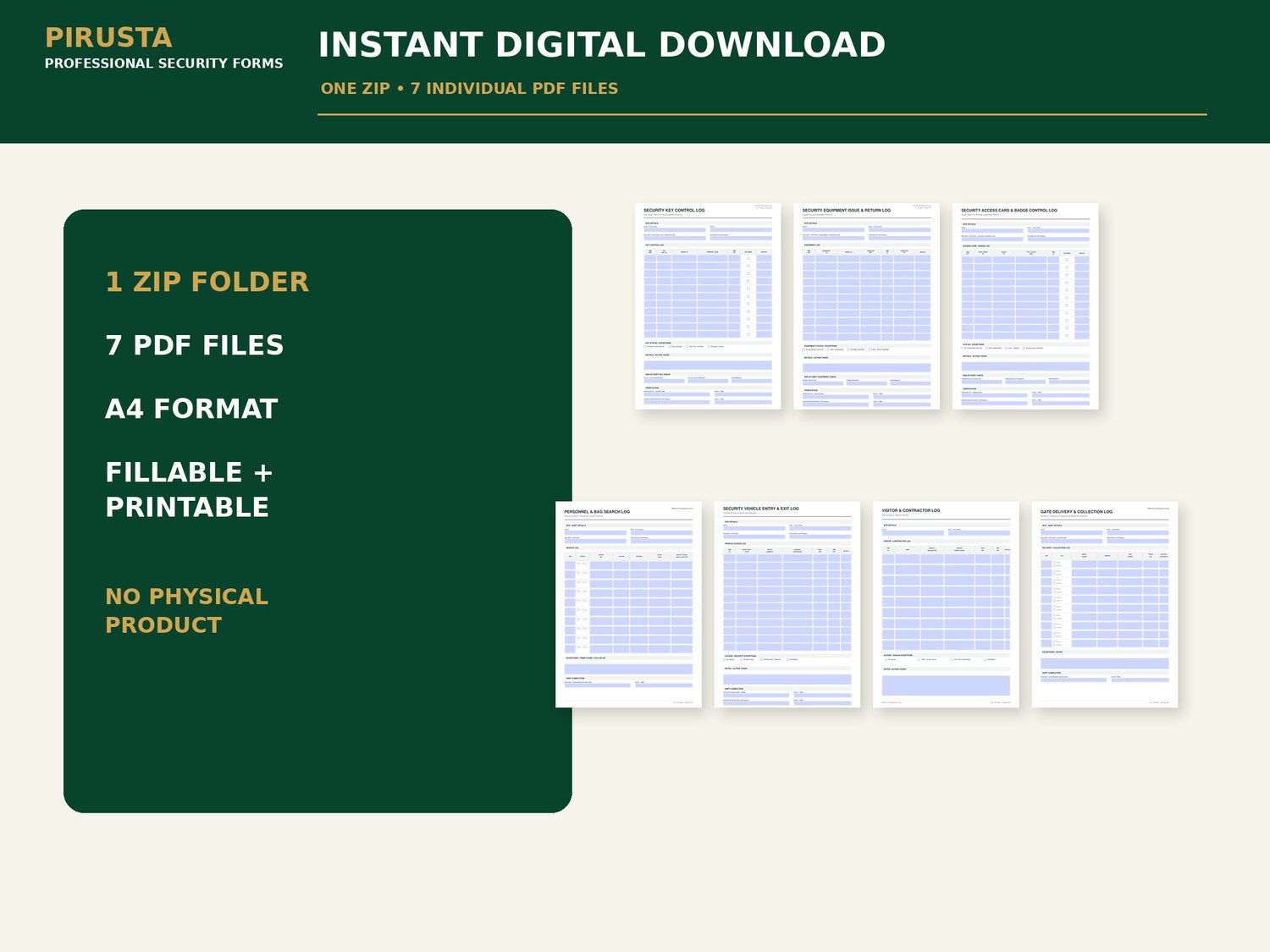The width and height of the screenshot is (1270, 952).
Task: Click the '1 ZIP FOLDER' text
Action: [x=207, y=282]
